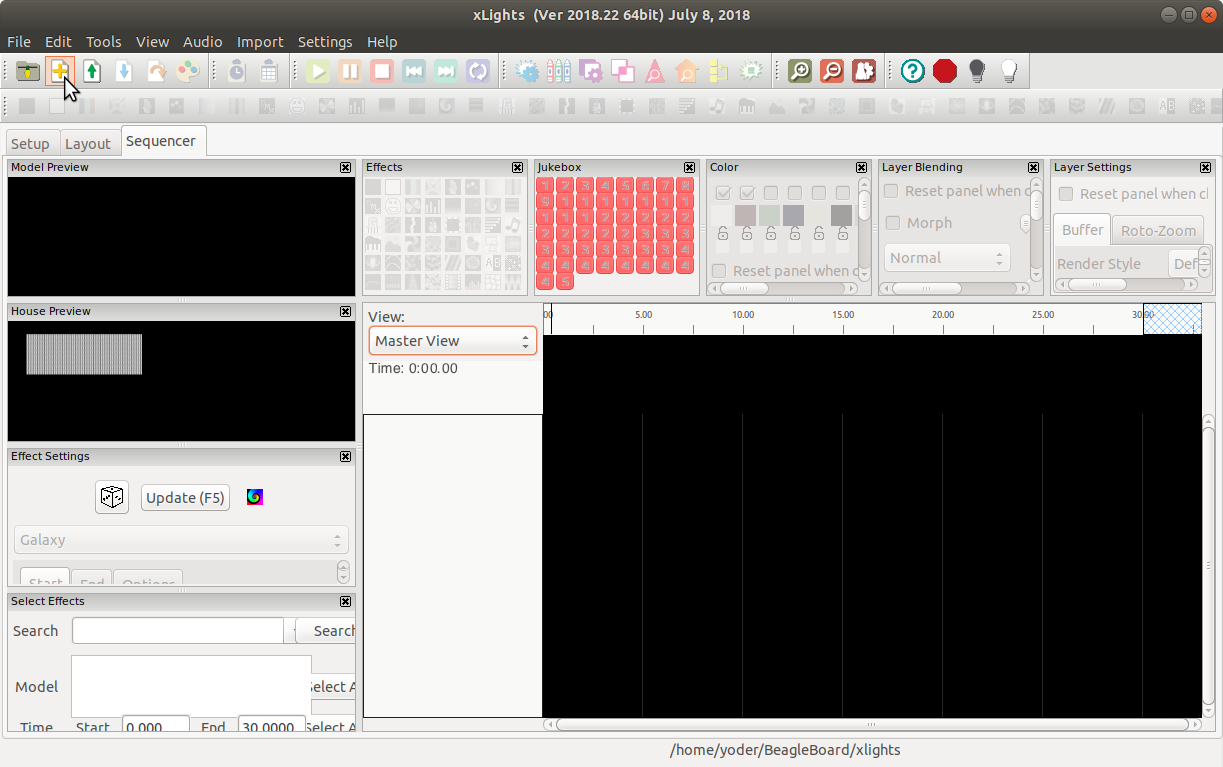Enable the Morph checkbox

[x=892, y=223]
